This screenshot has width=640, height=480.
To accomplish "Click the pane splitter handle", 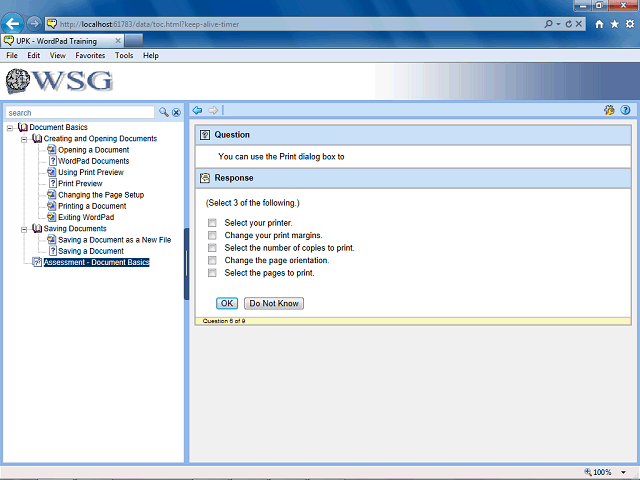I will (x=187, y=264).
